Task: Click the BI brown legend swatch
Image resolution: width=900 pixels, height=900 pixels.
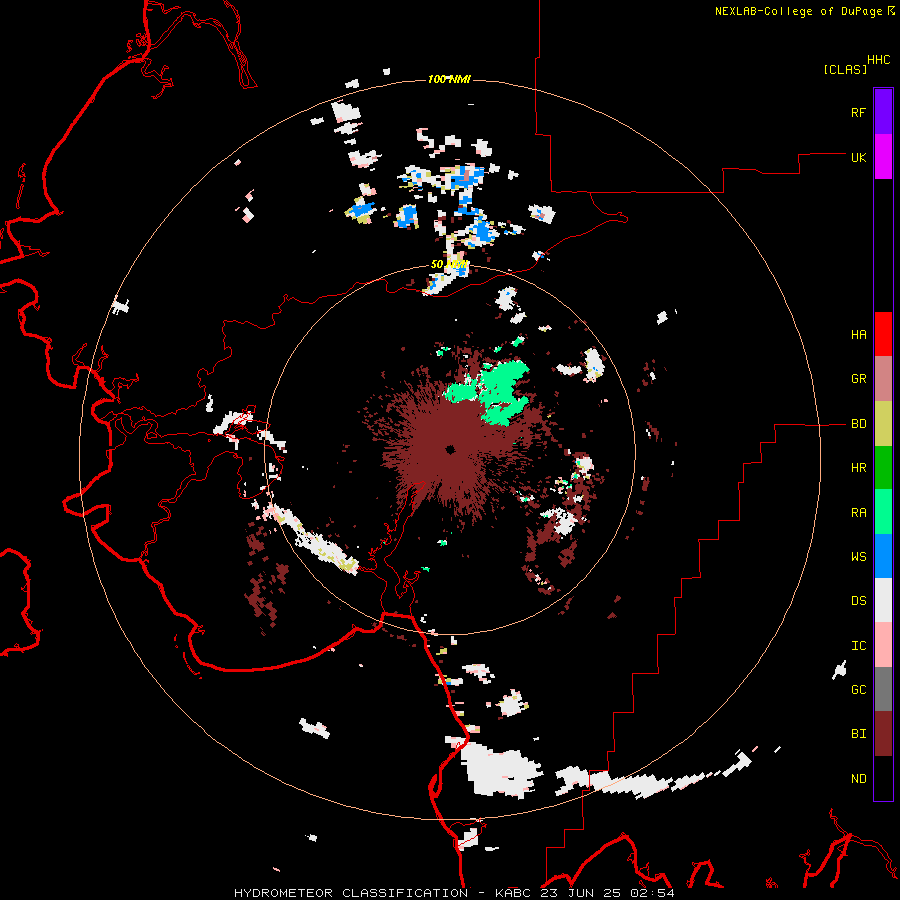Action: click(883, 734)
